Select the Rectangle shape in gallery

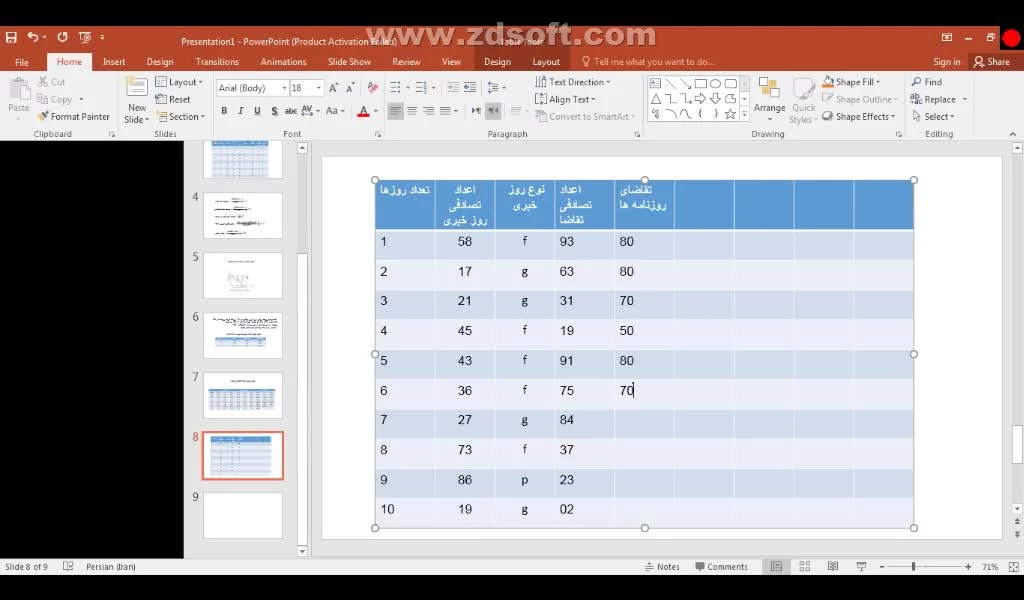coord(701,84)
